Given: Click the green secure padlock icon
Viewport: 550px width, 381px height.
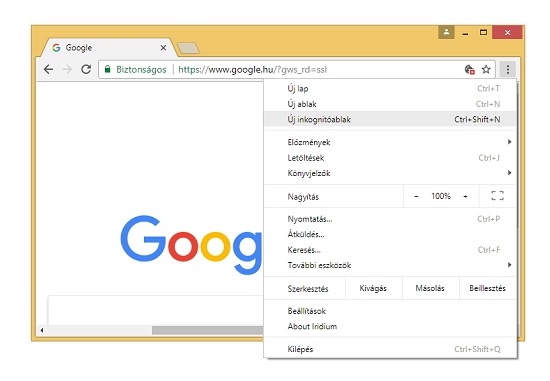Looking at the screenshot, I should pyautogui.click(x=108, y=69).
